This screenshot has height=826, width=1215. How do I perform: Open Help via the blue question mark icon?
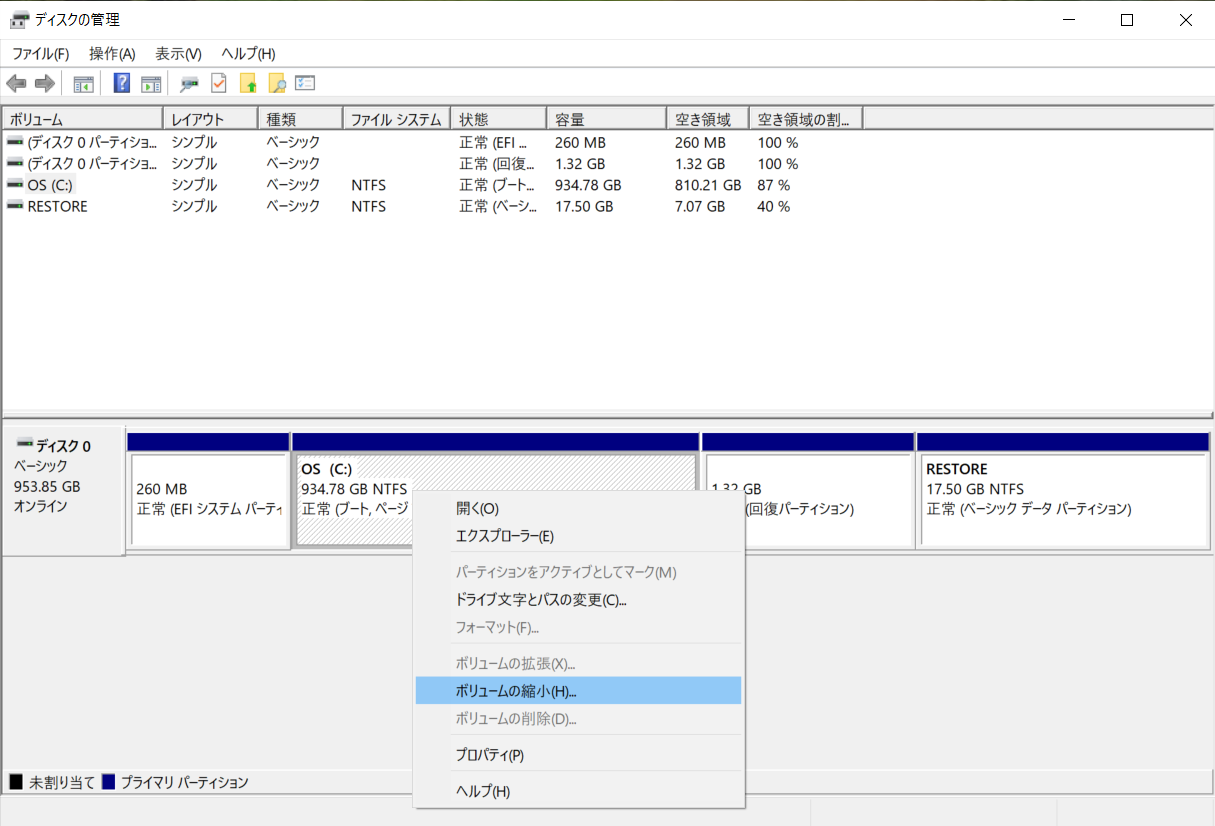click(122, 84)
